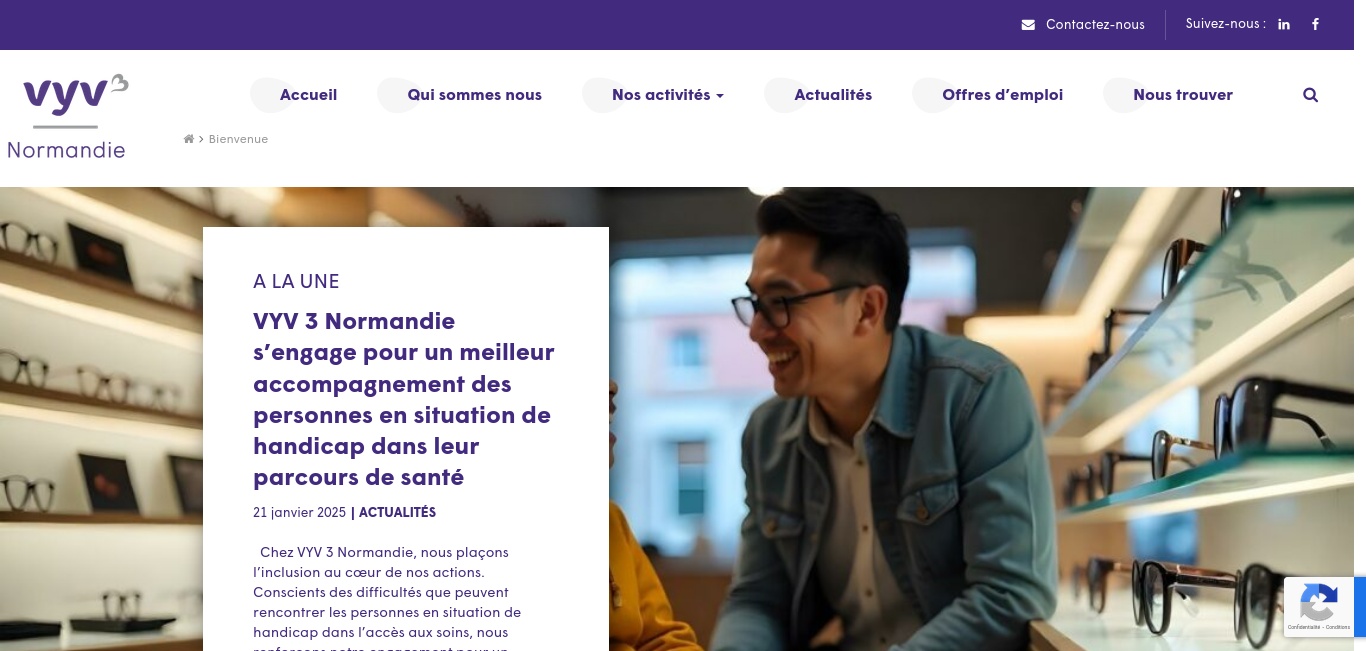Click the Bienvenue breadcrumb text
Screen dimensions: 1366x651
pos(238,139)
